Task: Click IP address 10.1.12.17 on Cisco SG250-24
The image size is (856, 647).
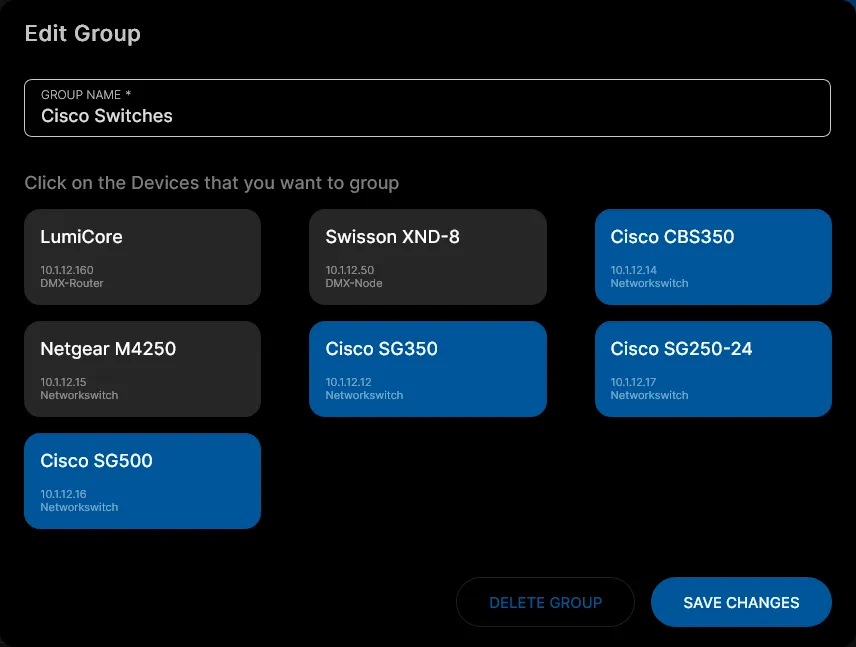Action: [x=633, y=382]
